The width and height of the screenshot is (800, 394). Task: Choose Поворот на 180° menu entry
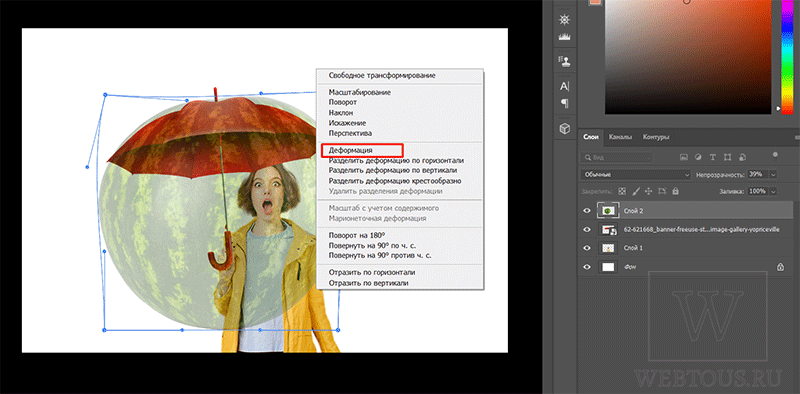[357, 235]
